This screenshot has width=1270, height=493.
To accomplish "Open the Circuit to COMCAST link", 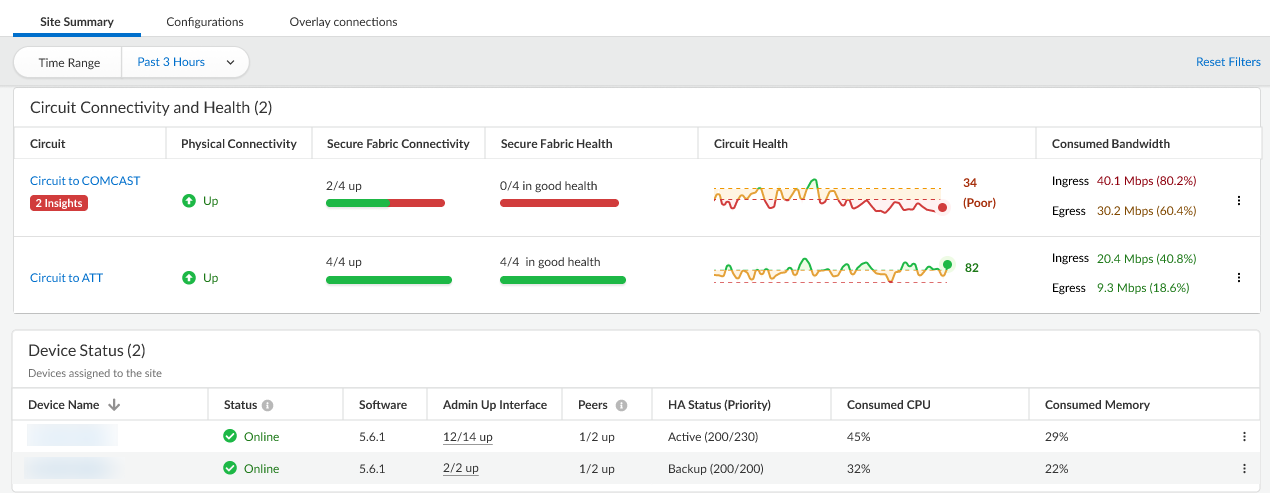I will (85, 181).
